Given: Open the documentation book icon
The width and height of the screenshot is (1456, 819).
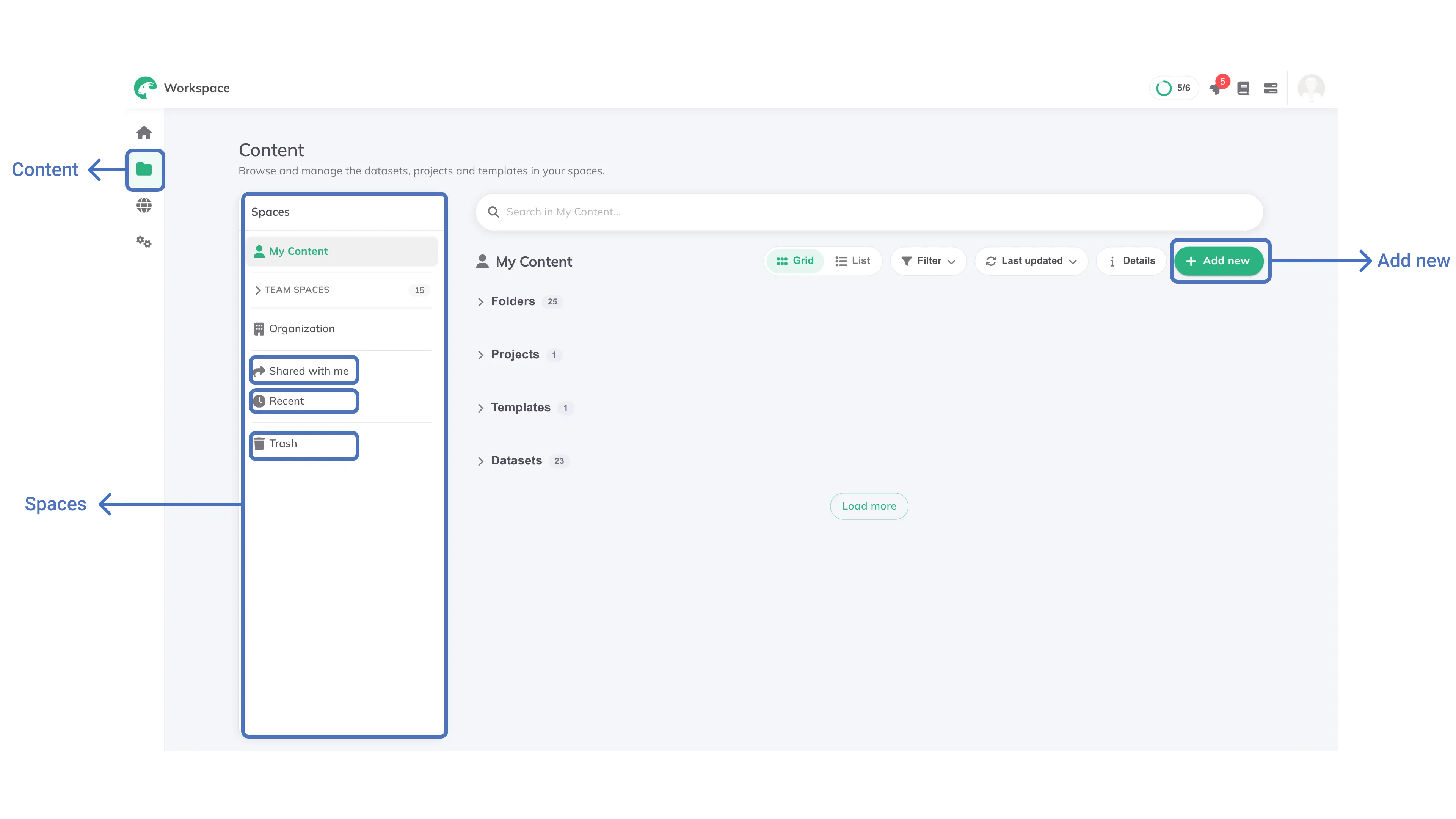Looking at the screenshot, I should pos(1244,88).
